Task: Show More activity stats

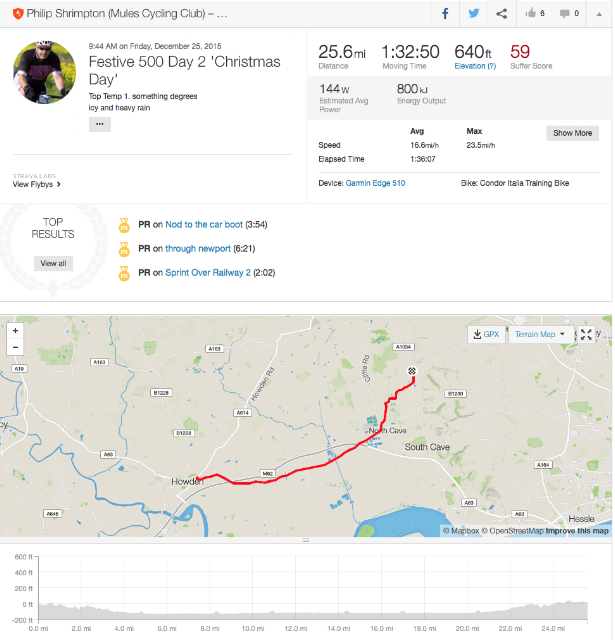Action: (x=572, y=133)
